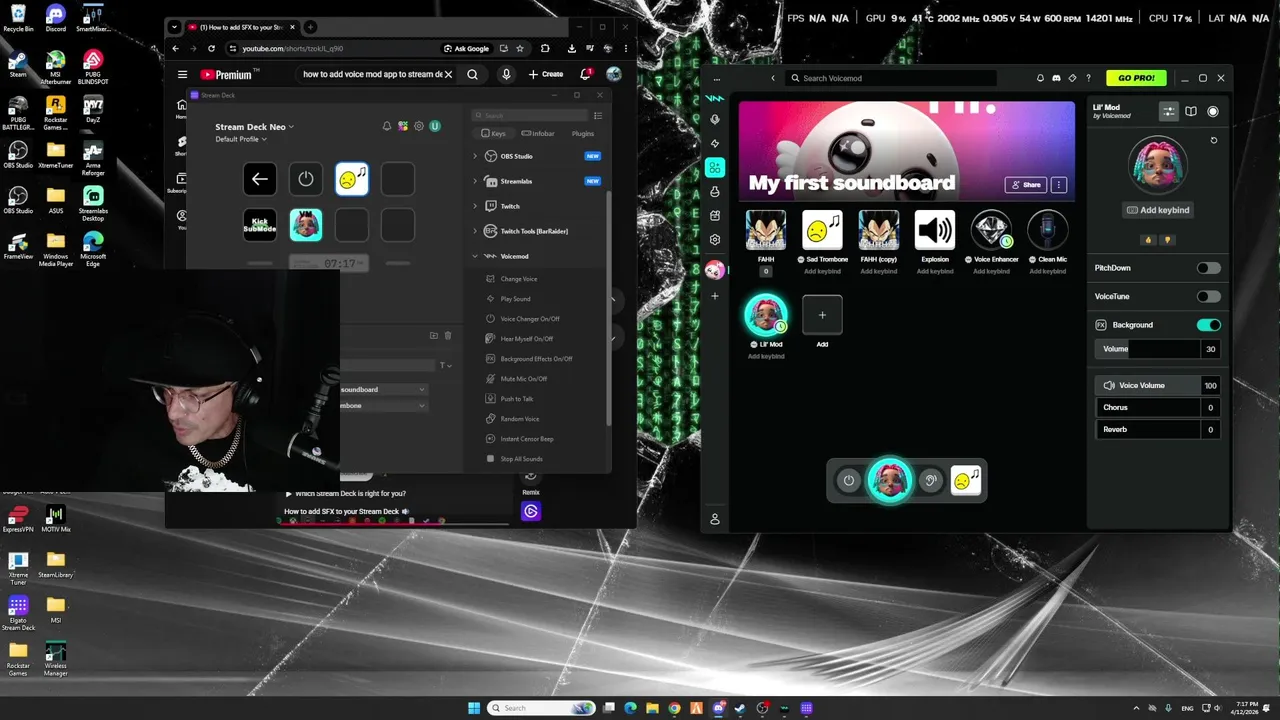Open the book icon in Lil' Mod panel
This screenshot has width=1280, height=720.
click(1191, 111)
